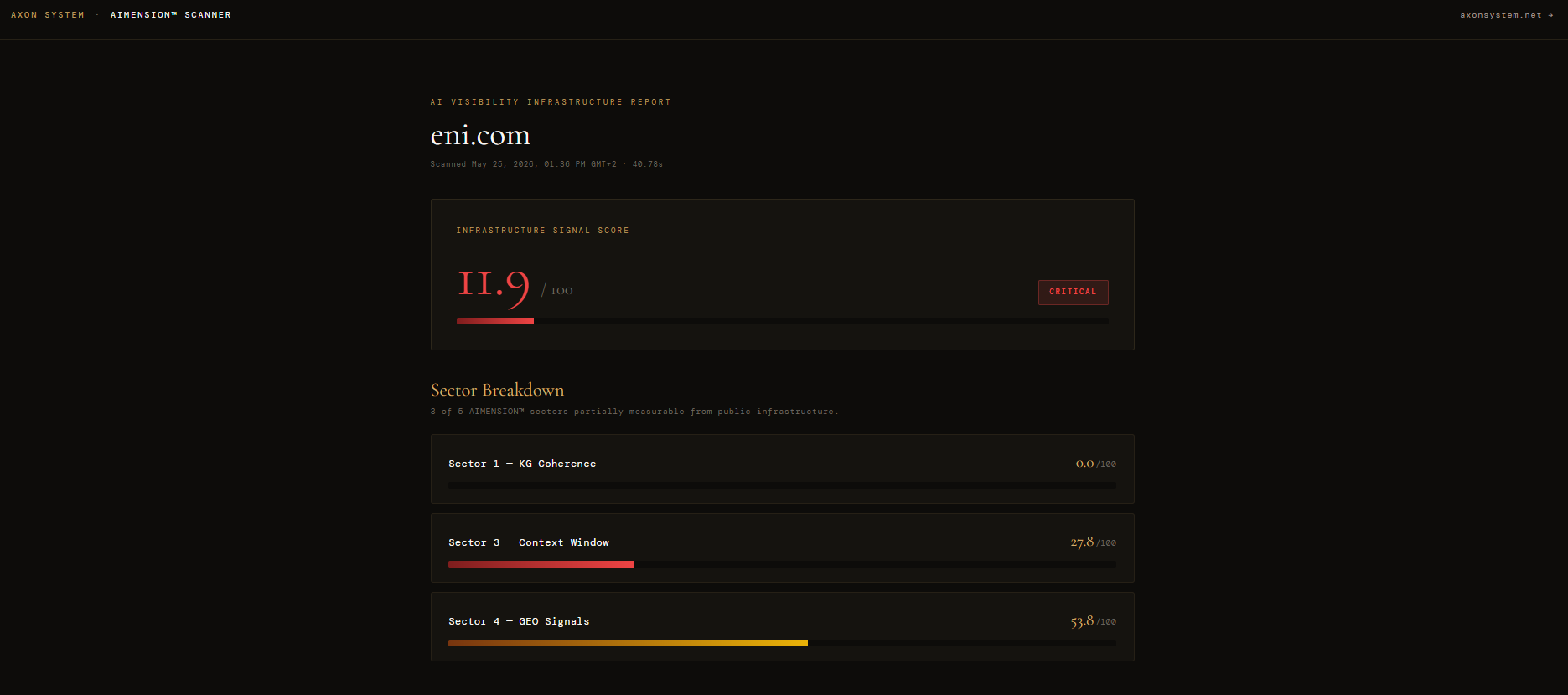1568x695 pixels.
Task: Open the axonsystem.net link
Action: coord(1507,15)
